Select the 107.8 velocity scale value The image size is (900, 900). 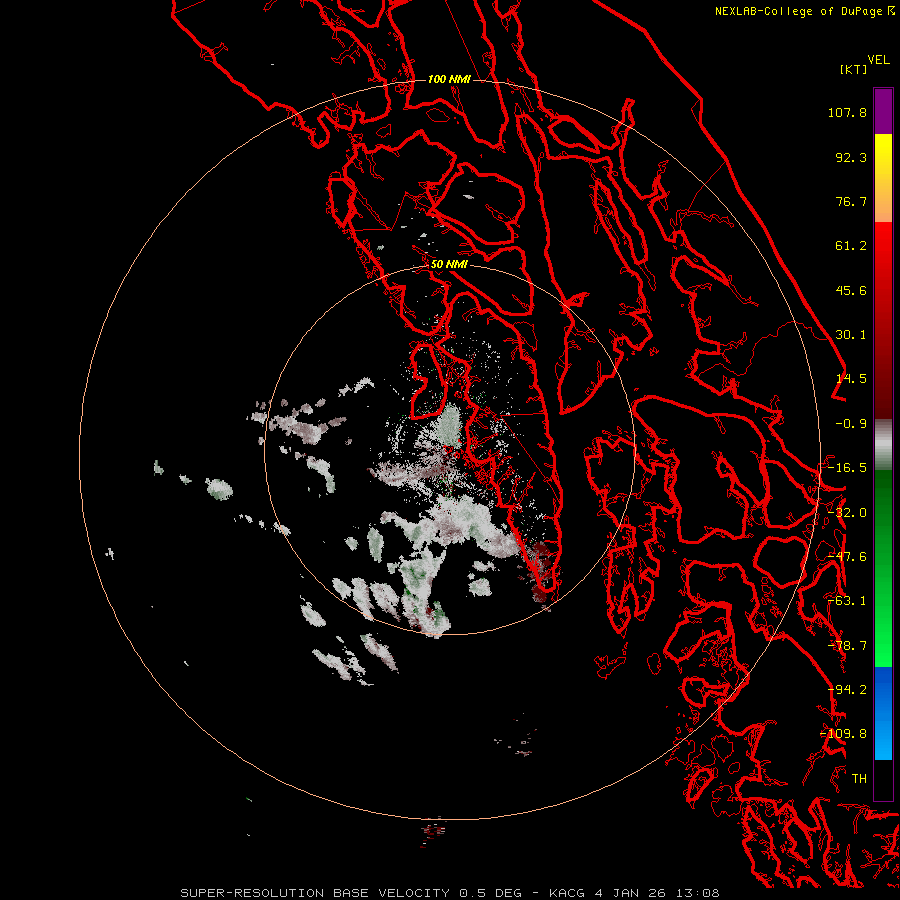point(847,112)
